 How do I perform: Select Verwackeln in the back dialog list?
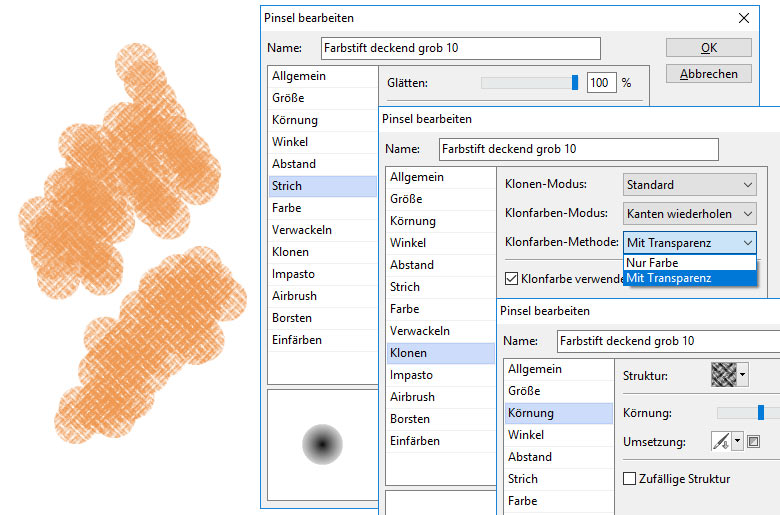[322, 230]
